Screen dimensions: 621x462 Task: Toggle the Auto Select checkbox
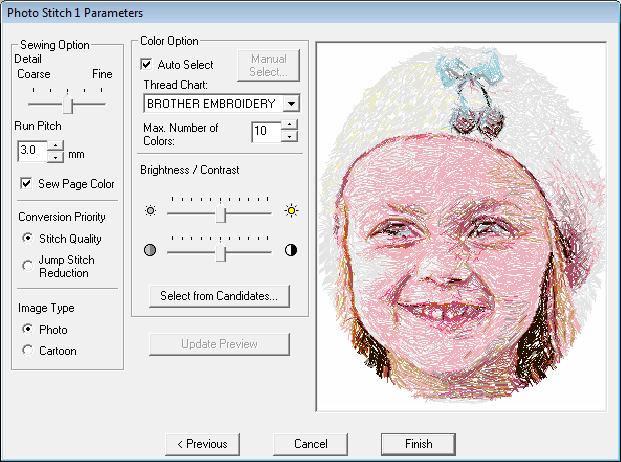click(x=146, y=64)
